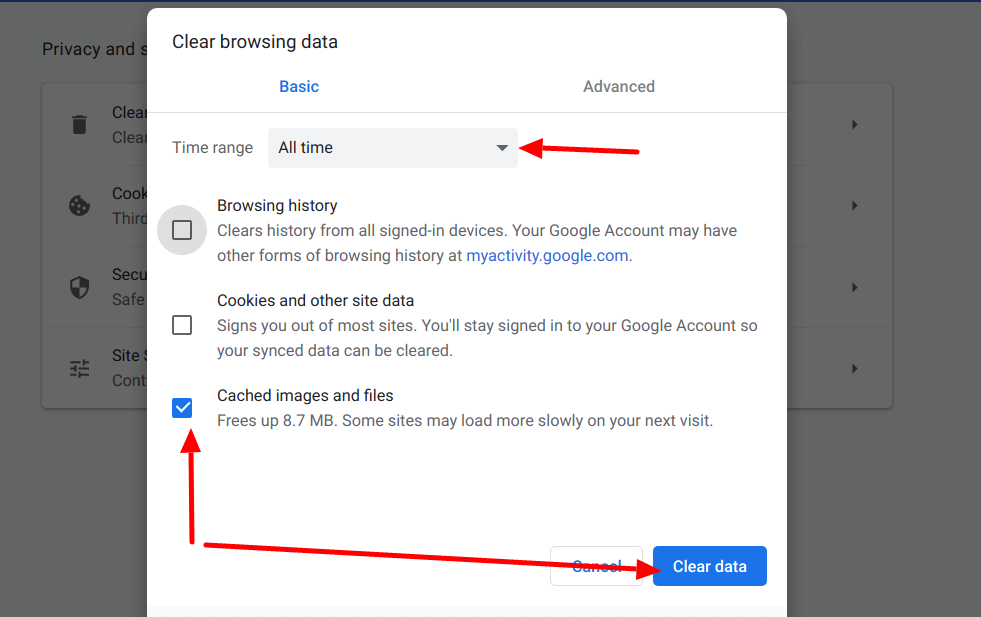The image size is (981, 617).
Task: Open the Time range All time dropdown
Action: pos(393,148)
